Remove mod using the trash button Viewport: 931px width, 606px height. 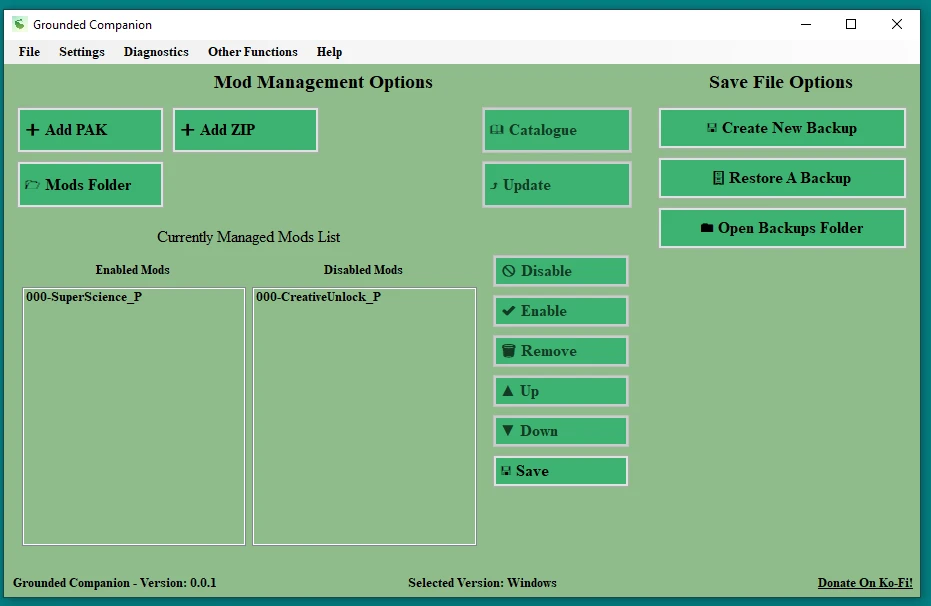coord(560,351)
